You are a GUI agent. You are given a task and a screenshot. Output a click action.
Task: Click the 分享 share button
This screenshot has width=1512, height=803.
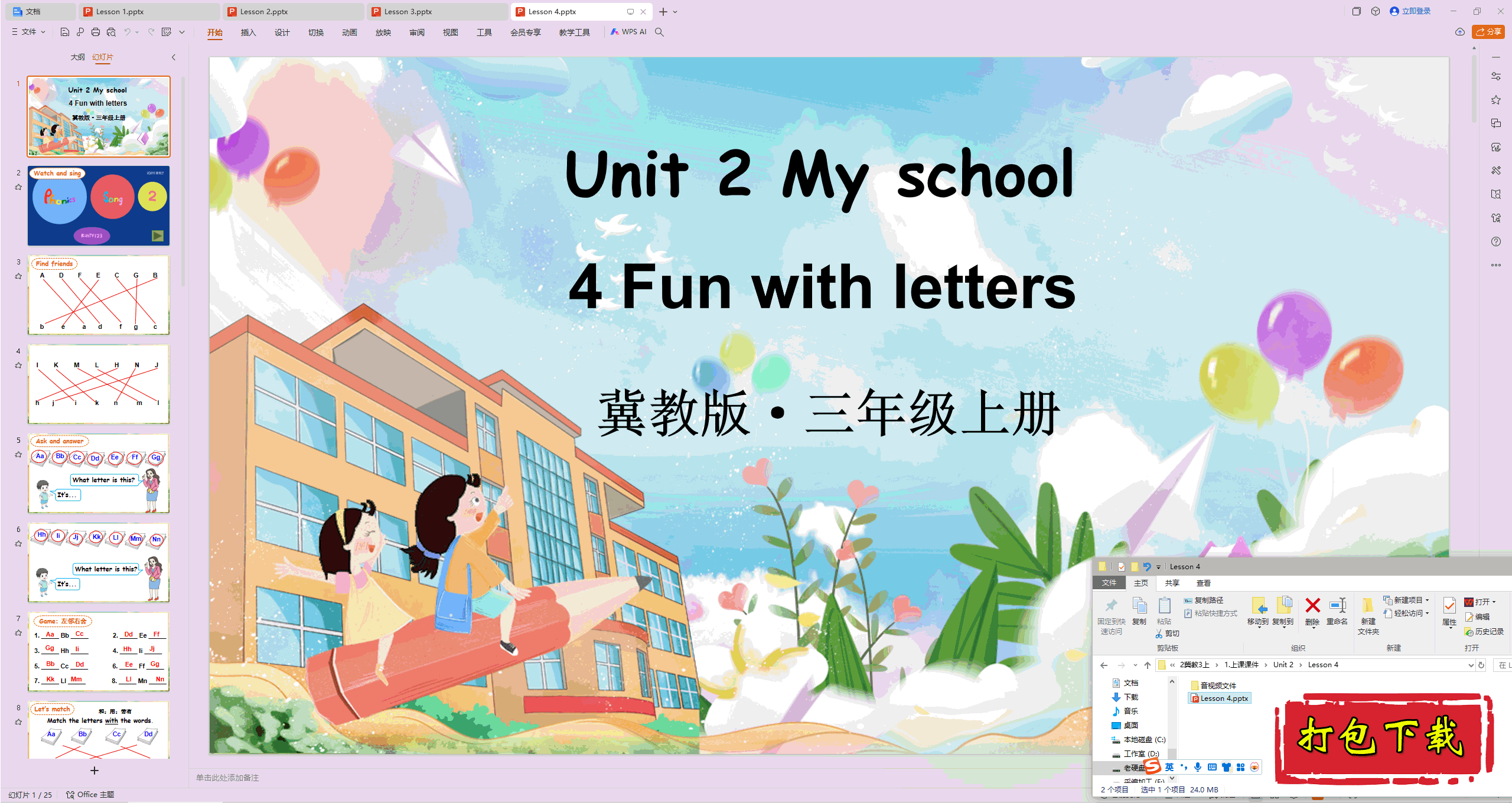[x=1488, y=32]
